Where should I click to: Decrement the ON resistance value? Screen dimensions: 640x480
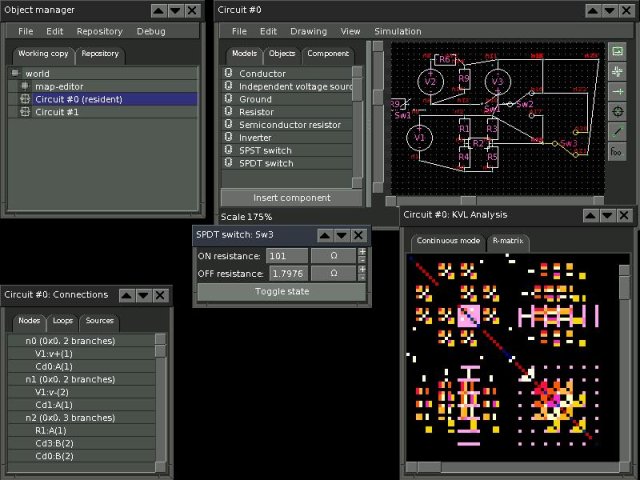362,260
